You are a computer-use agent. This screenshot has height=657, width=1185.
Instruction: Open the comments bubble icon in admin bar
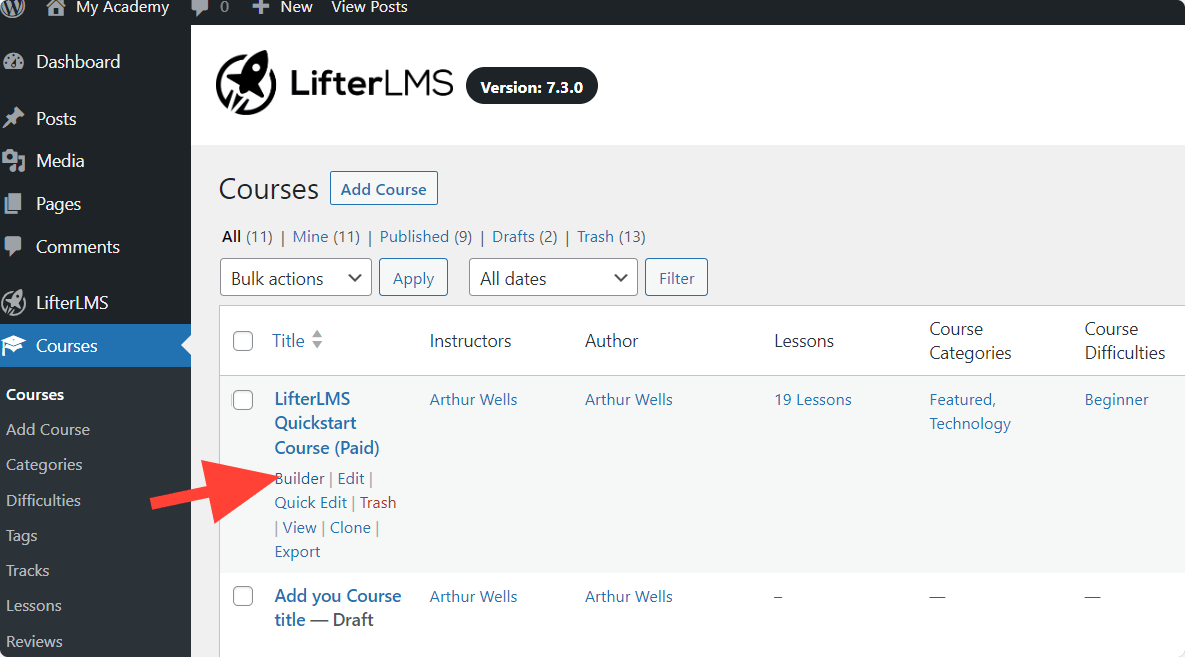[x=200, y=8]
